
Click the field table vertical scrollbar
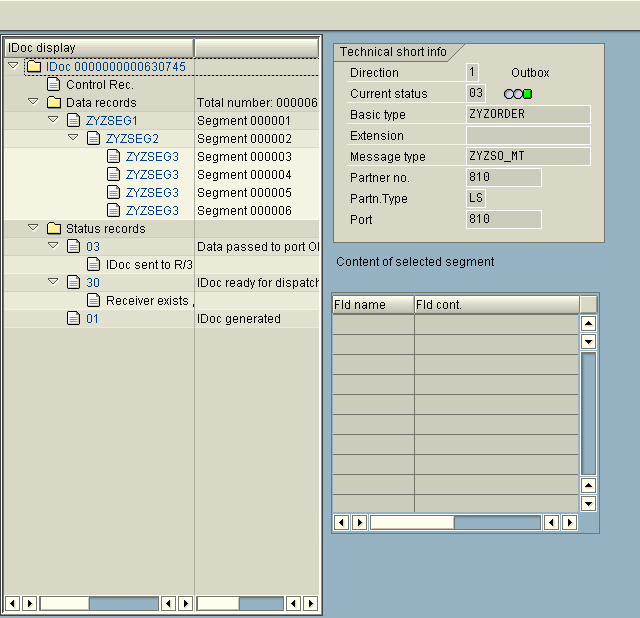click(588, 410)
